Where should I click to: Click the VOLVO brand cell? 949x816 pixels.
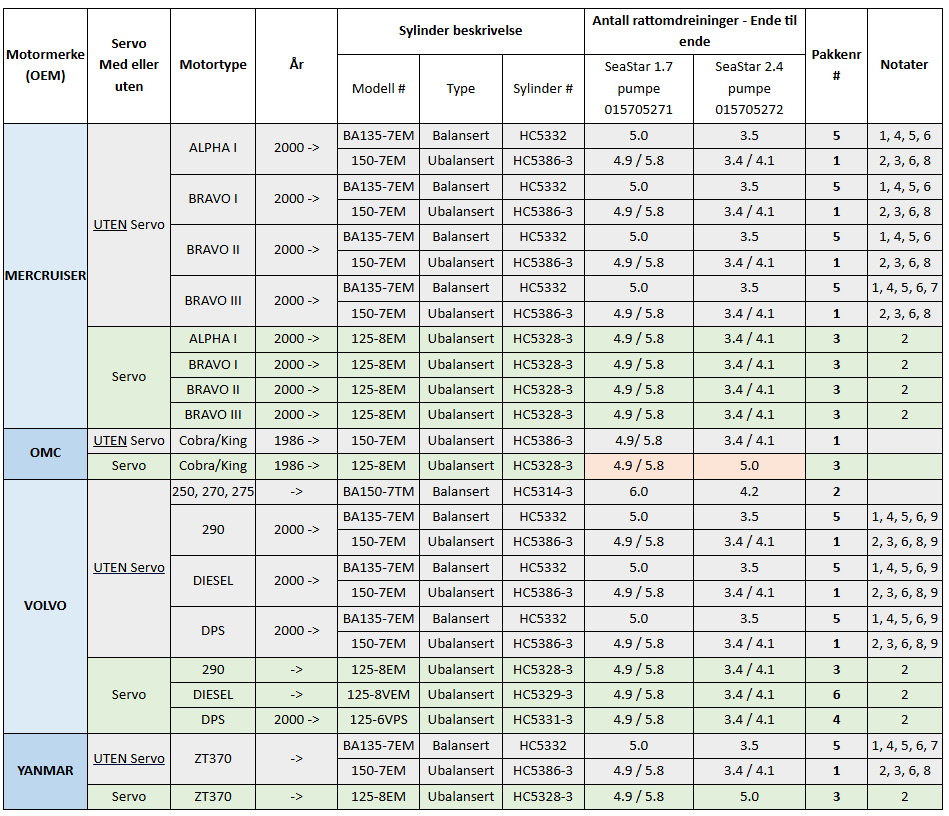pyautogui.click(x=45, y=606)
